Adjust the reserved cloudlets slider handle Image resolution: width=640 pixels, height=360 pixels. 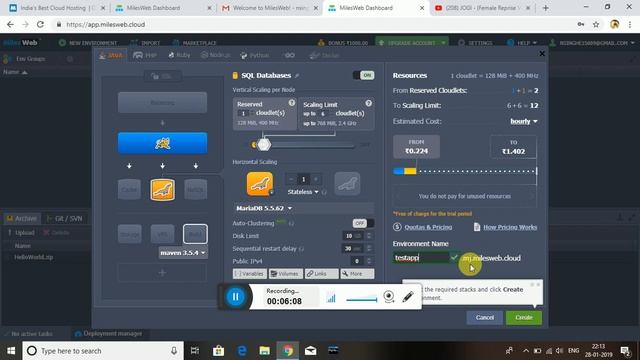coord(264,144)
